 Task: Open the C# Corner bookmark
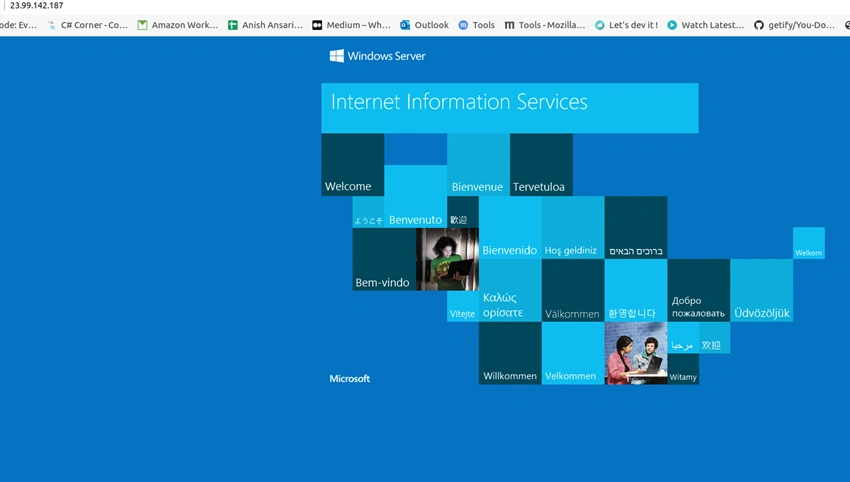pos(88,25)
